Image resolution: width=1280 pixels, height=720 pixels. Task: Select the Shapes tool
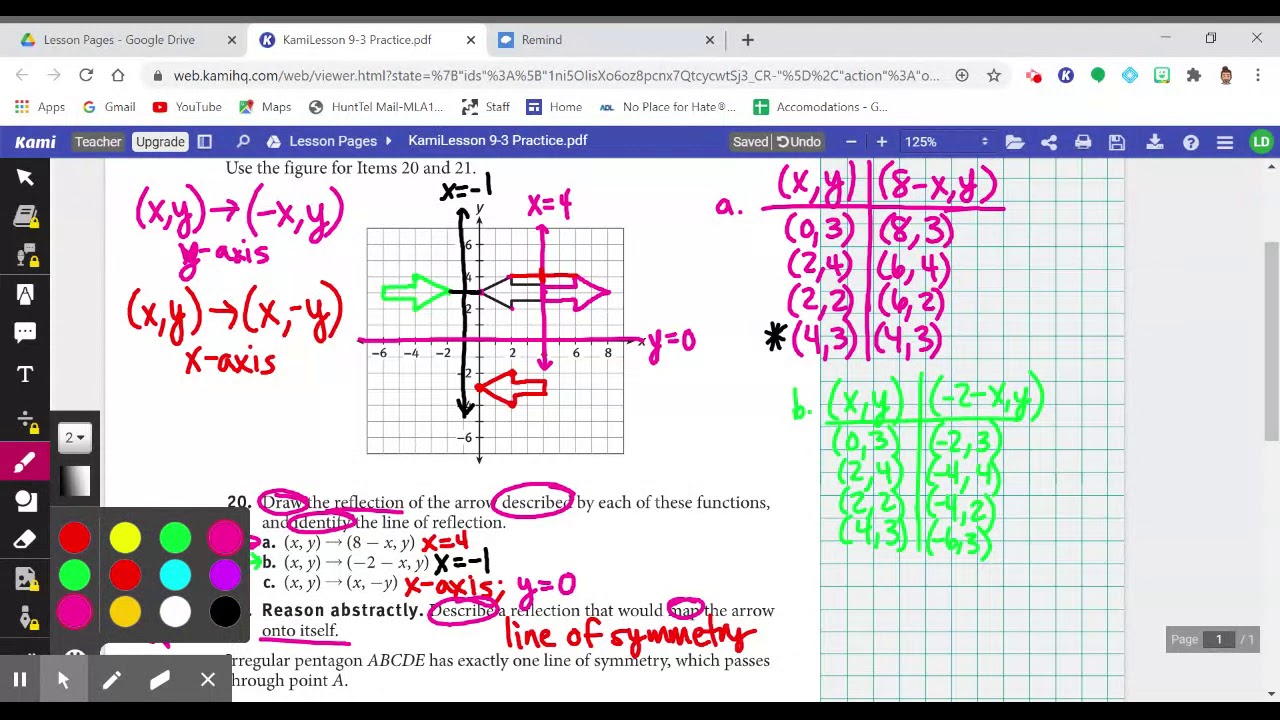coord(25,501)
